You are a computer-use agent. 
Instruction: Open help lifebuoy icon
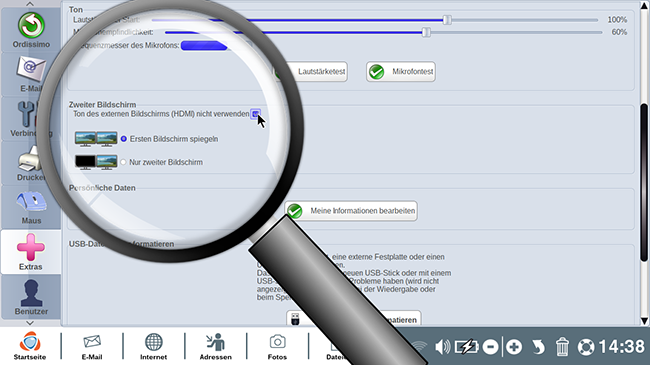point(586,347)
